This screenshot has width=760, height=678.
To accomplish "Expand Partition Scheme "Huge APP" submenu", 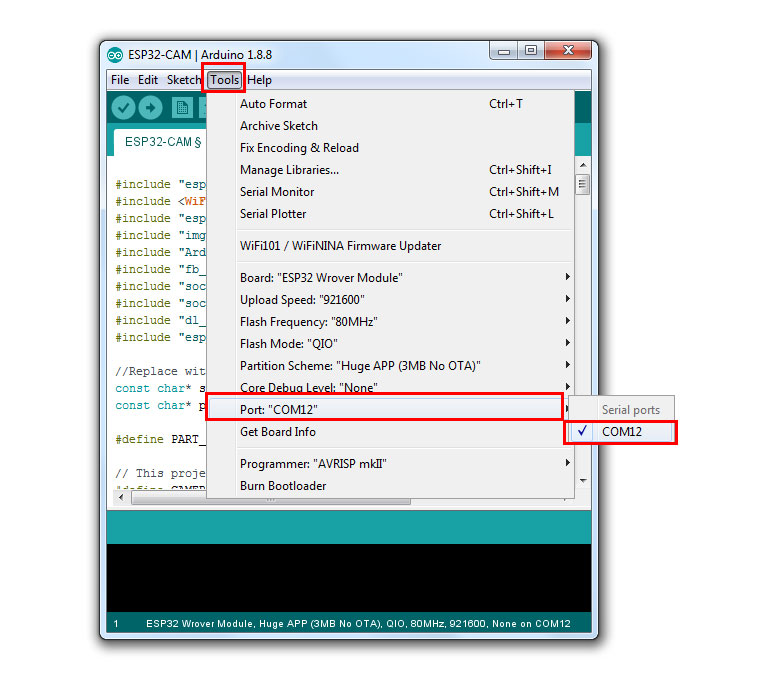I will (390, 366).
